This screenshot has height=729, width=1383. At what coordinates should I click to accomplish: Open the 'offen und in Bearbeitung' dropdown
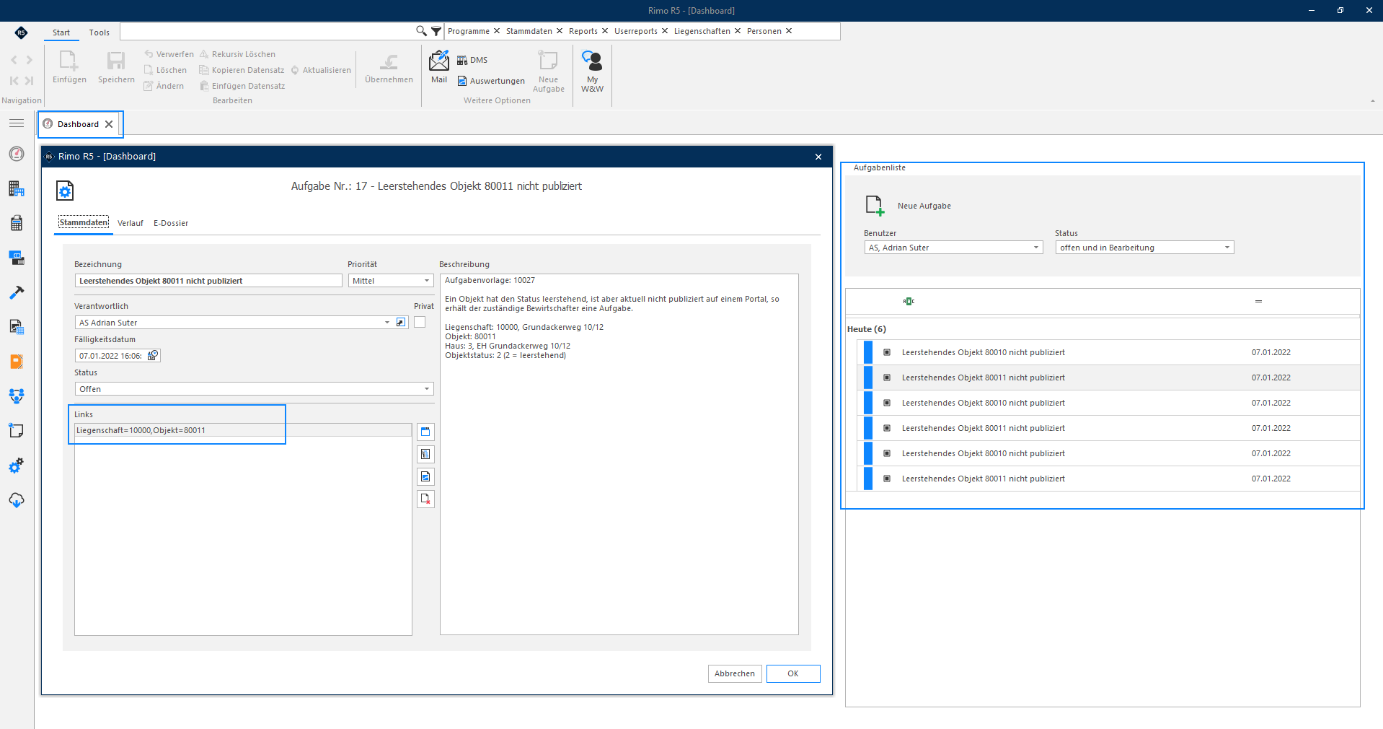pos(1145,247)
